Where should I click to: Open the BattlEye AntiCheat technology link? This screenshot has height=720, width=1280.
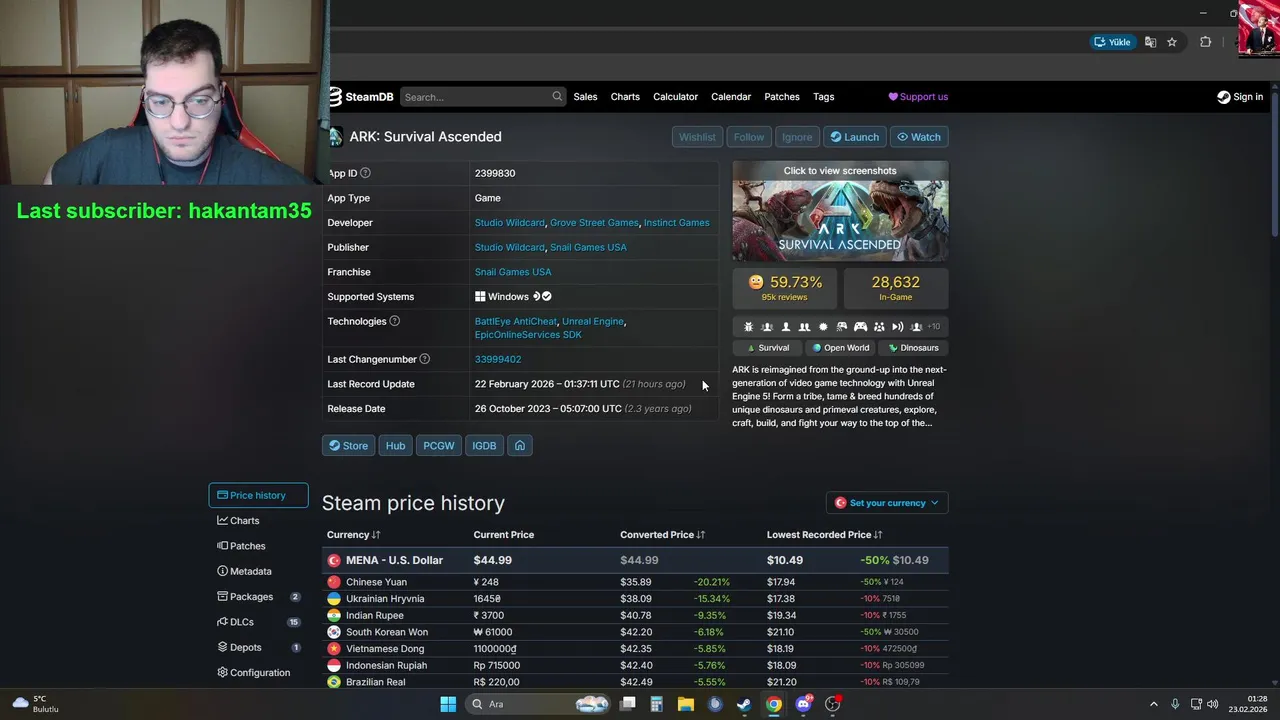(516, 322)
